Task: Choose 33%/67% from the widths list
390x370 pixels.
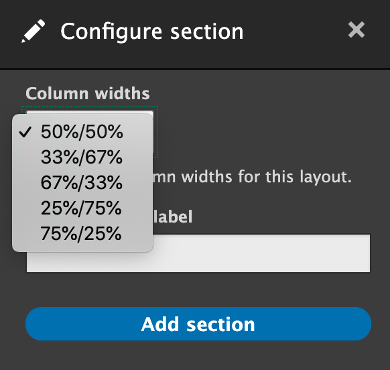Action: pyautogui.click(x=82, y=157)
